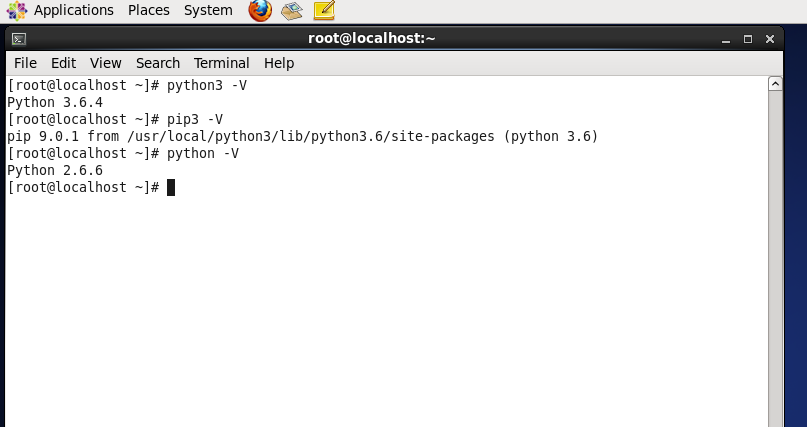Open the Help menu

[x=279, y=63]
